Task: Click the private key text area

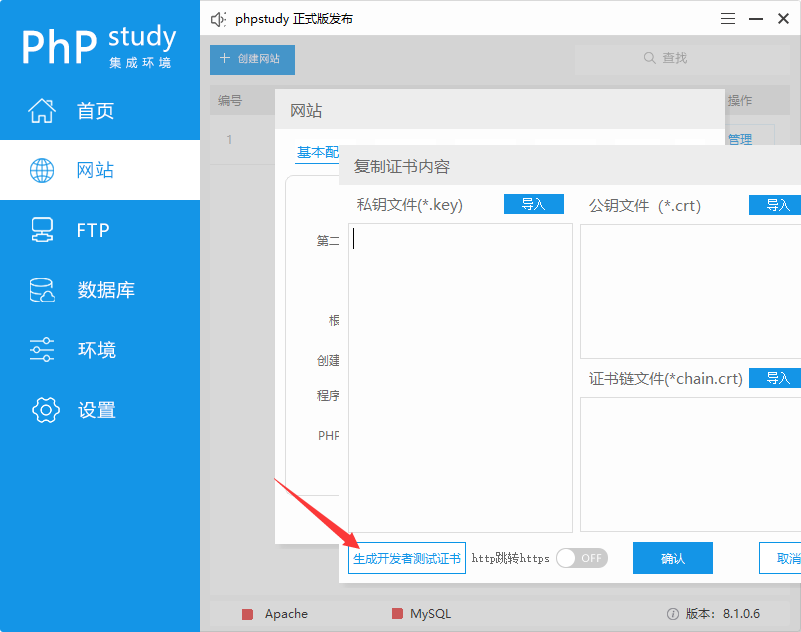Action: (460, 378)
